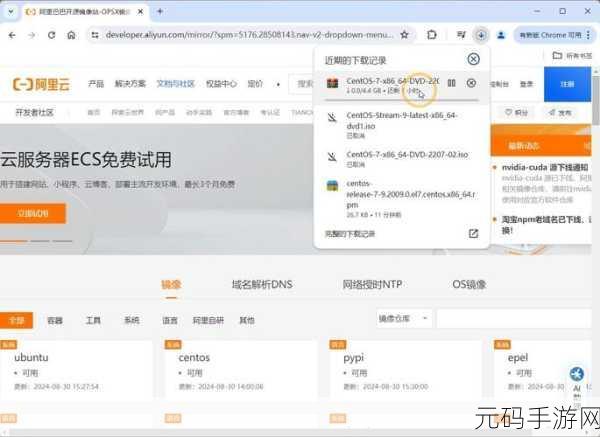The width and height of the screenshot is (600, 437).
Task: Click the 发布 button
Action: point(560,113)
